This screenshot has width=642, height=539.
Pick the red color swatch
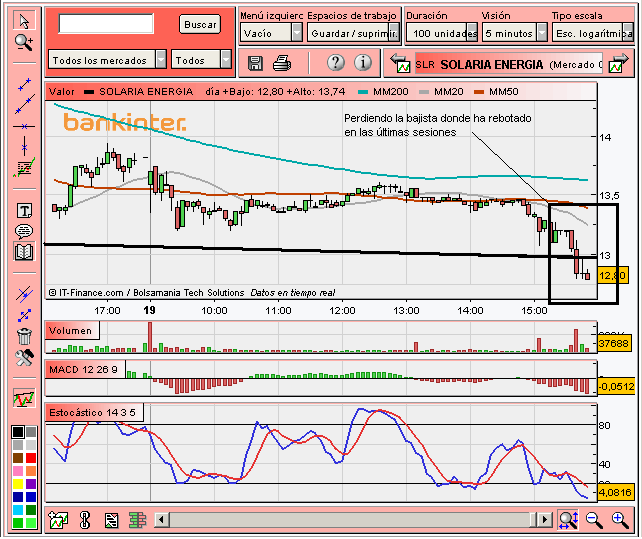pos(31,457)
